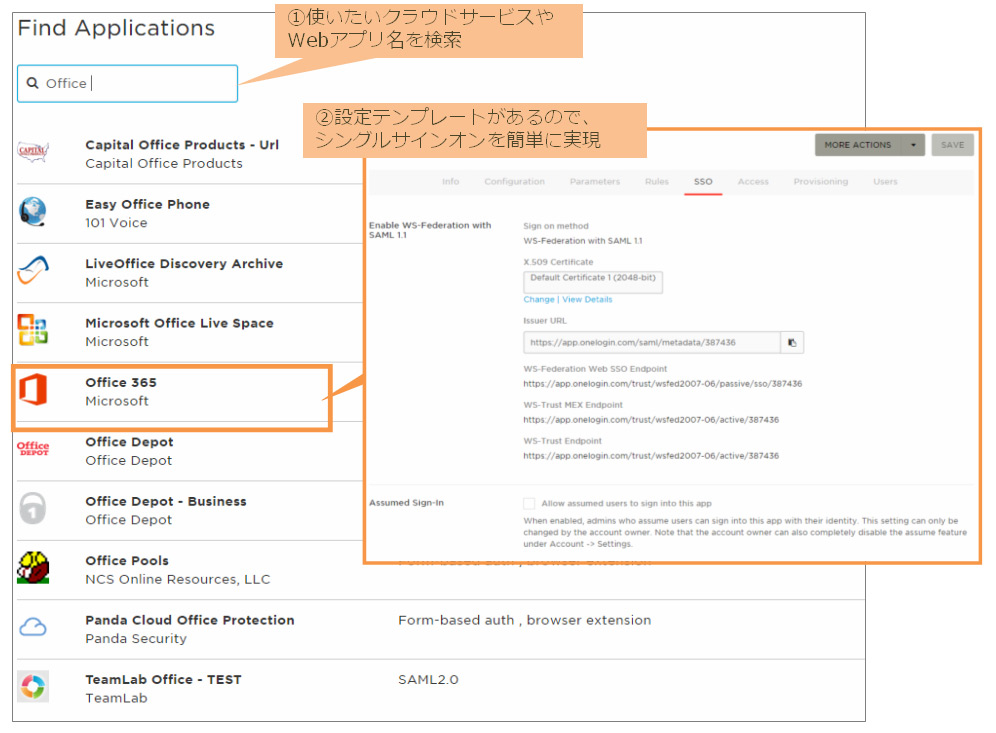996x733 pixels.
Task: Open the Configuration tab
Action: (x=515, y=182)
